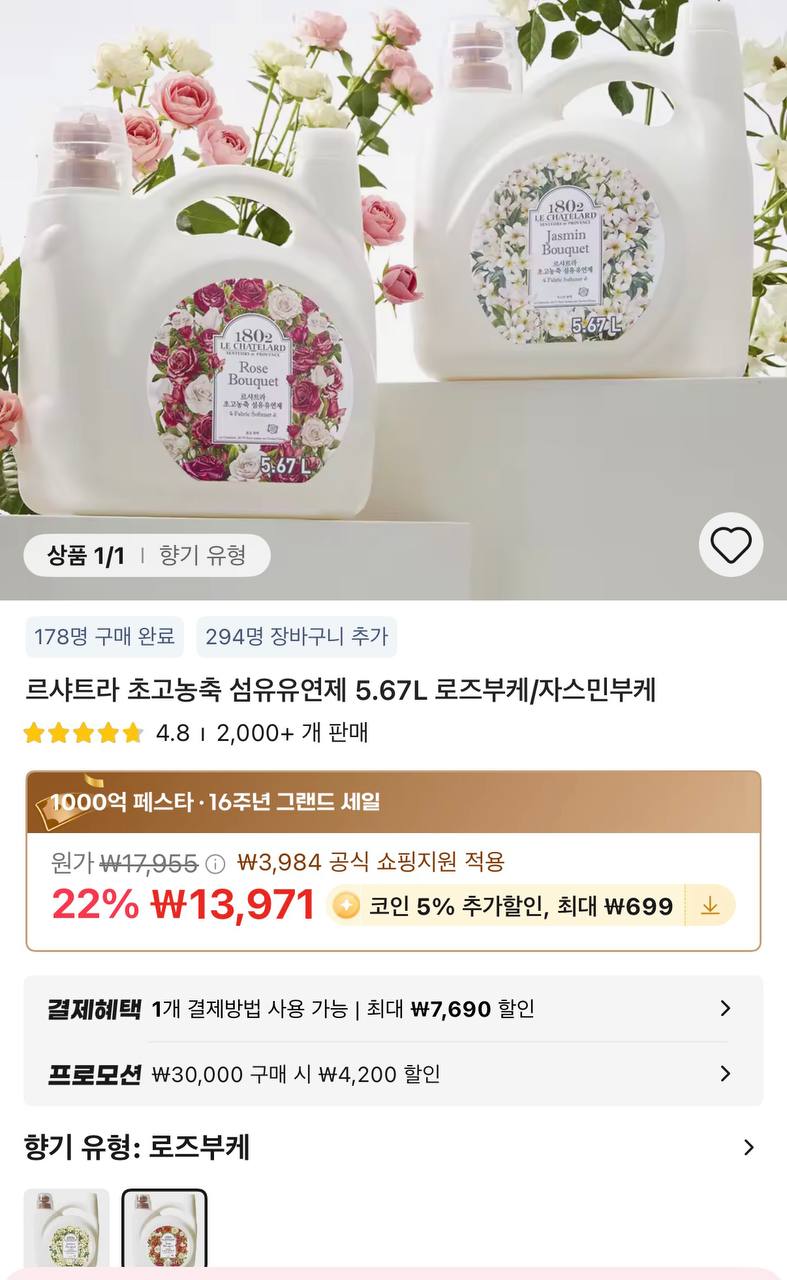Click the five-star rating icons
Viewport: 787px width, 1280px height.
point(84,733)
